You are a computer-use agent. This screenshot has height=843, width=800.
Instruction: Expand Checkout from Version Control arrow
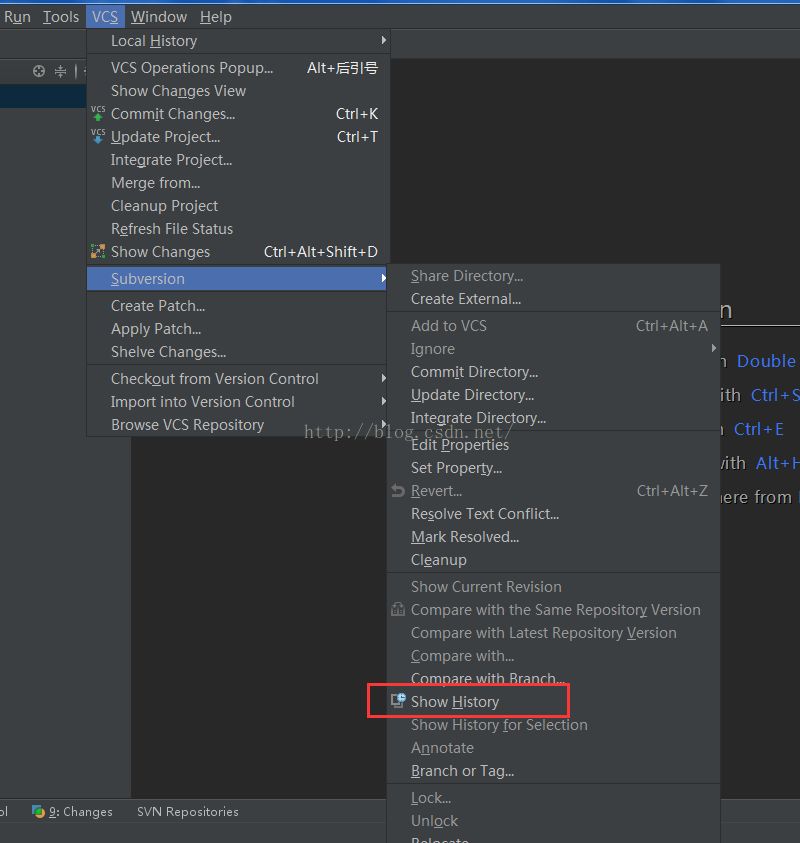coord(383,378)
